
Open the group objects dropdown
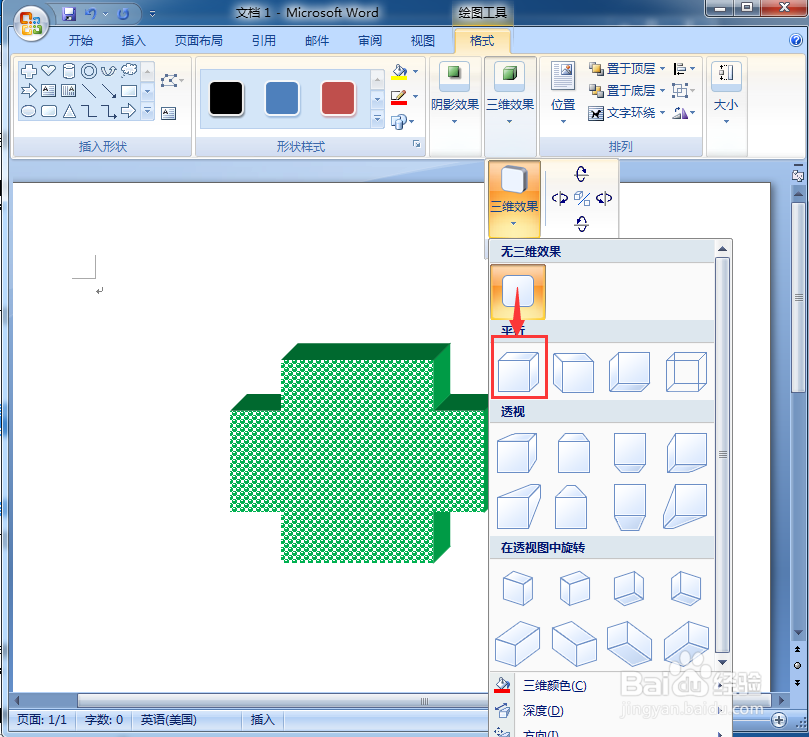click(684, 91)
